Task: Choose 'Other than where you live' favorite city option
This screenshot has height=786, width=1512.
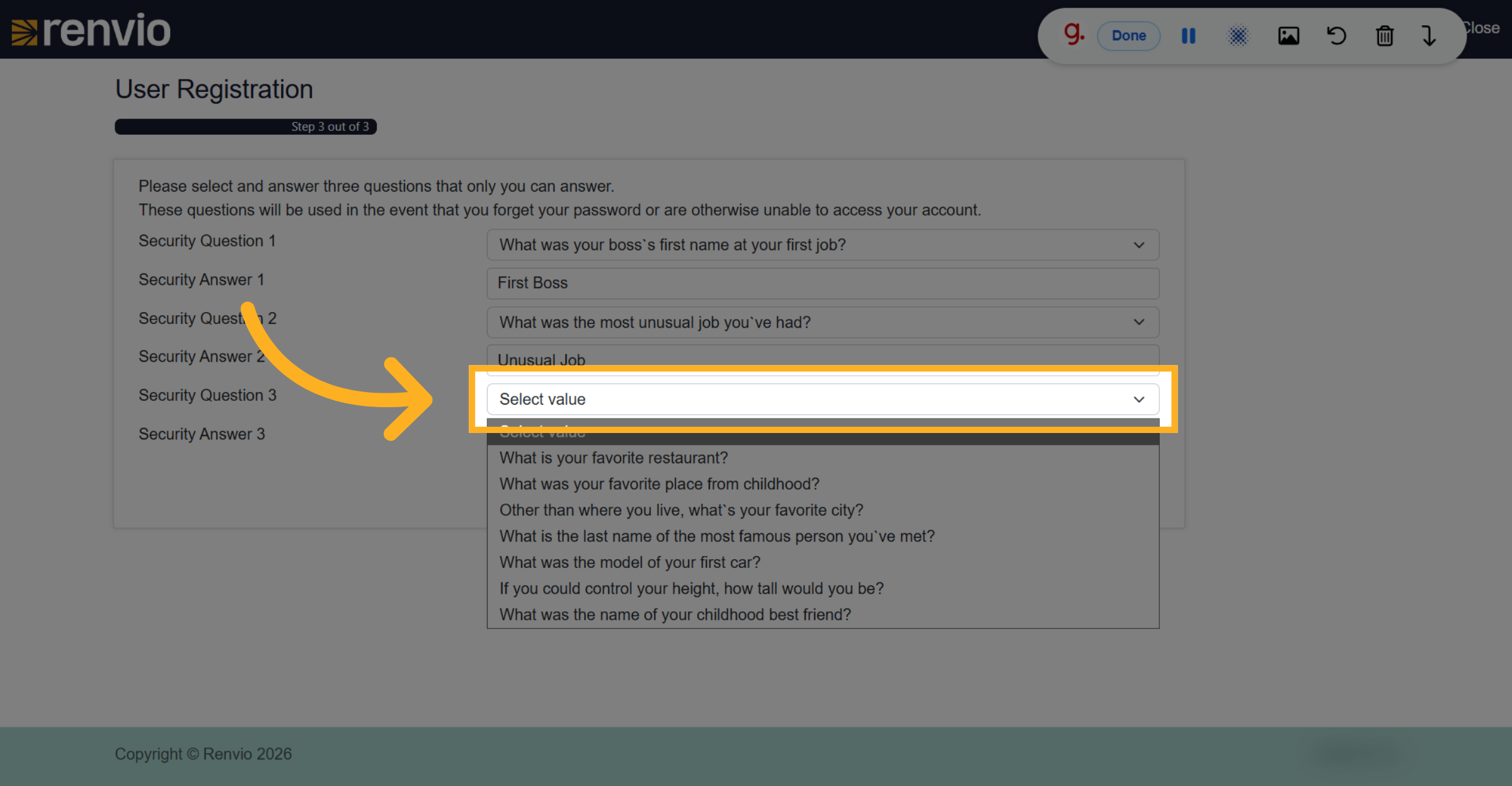Action: coord(823,510)
